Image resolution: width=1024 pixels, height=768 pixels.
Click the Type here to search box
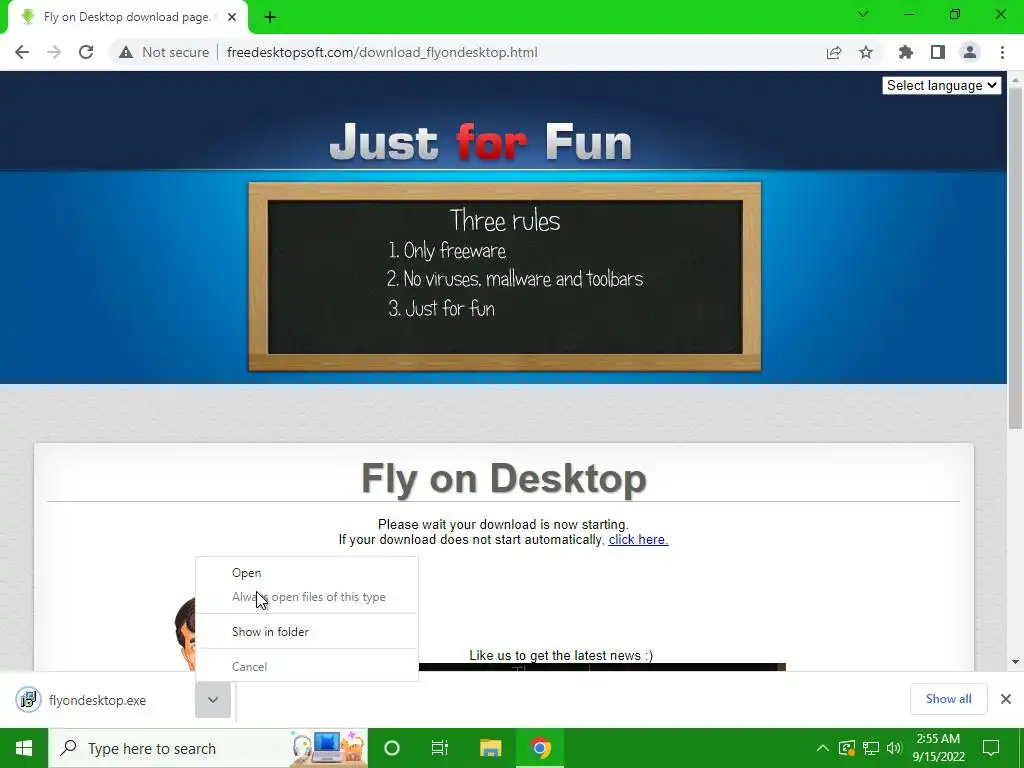208,748
